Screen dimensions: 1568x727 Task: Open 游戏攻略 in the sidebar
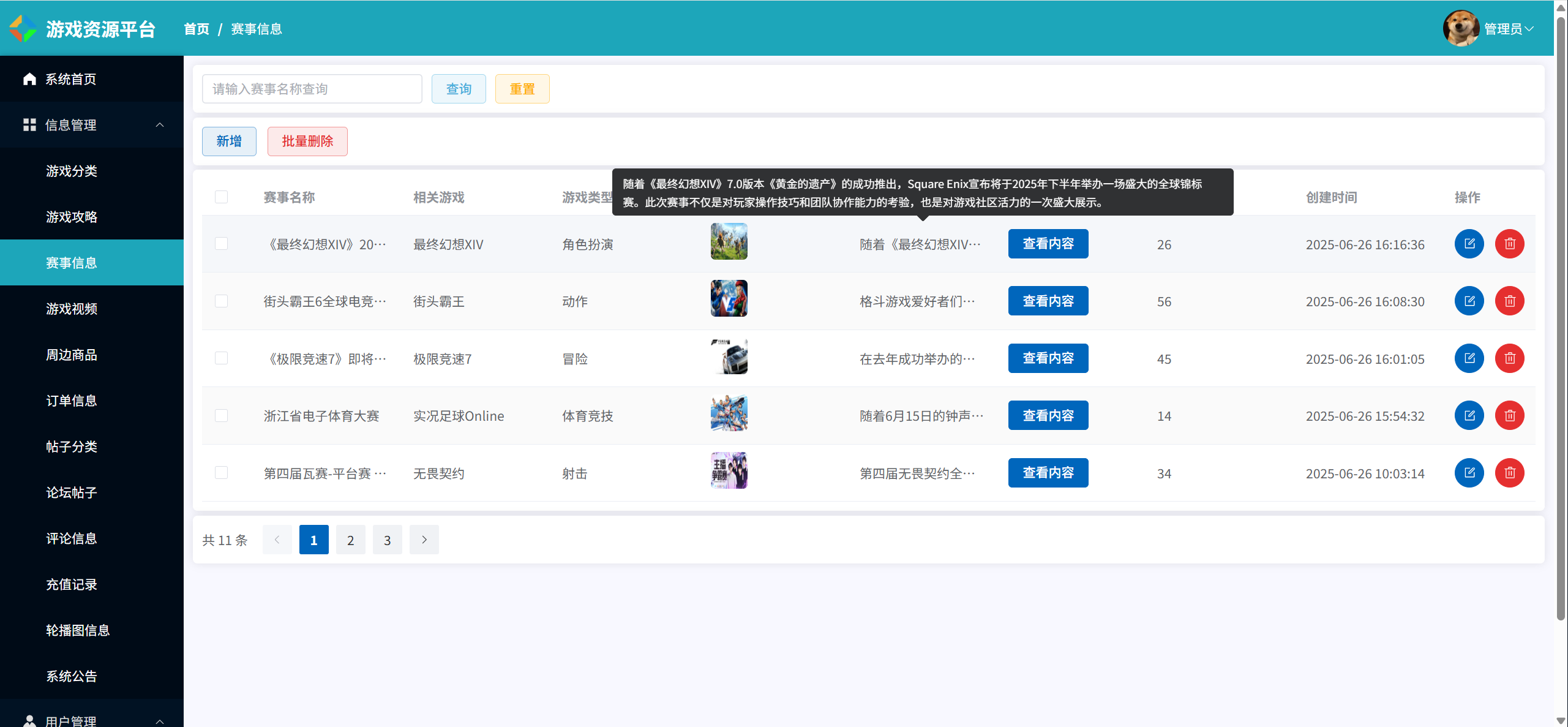coord(72,217)
